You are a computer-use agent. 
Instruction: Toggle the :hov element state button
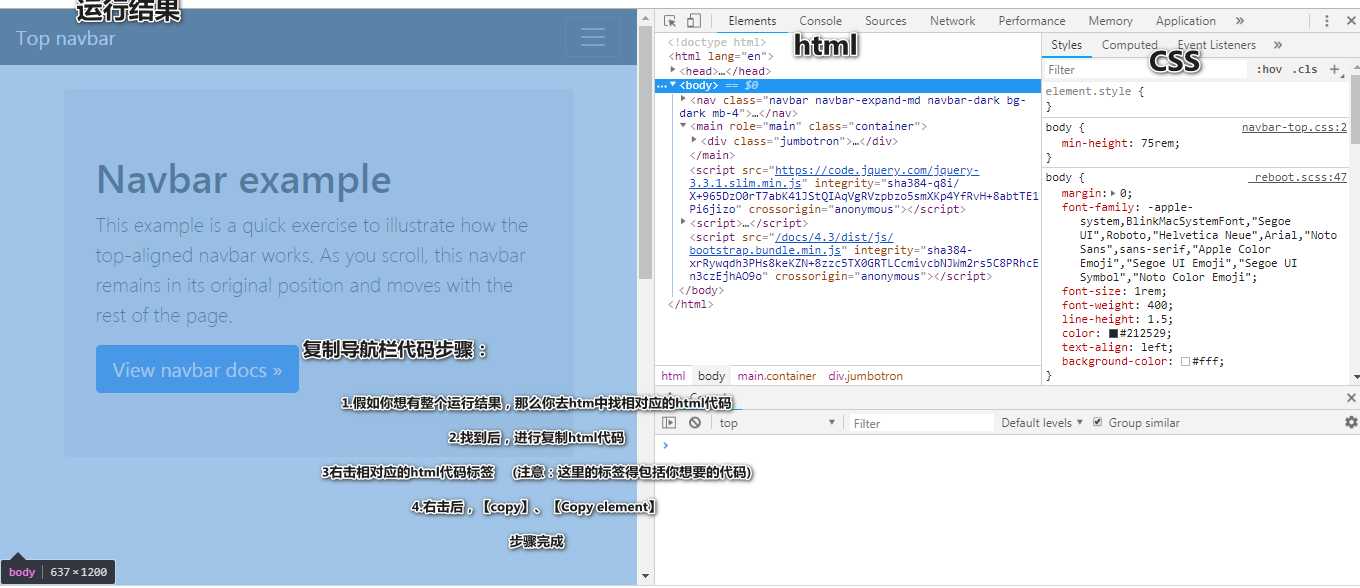(1269, 70)
